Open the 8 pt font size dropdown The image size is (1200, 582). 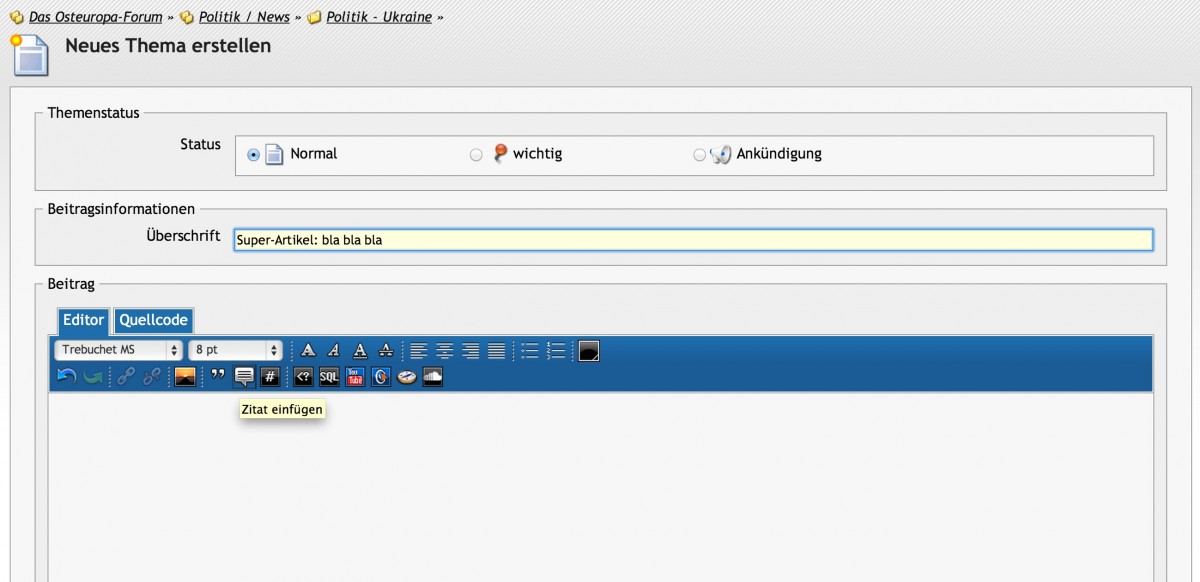tap(236, 350)
